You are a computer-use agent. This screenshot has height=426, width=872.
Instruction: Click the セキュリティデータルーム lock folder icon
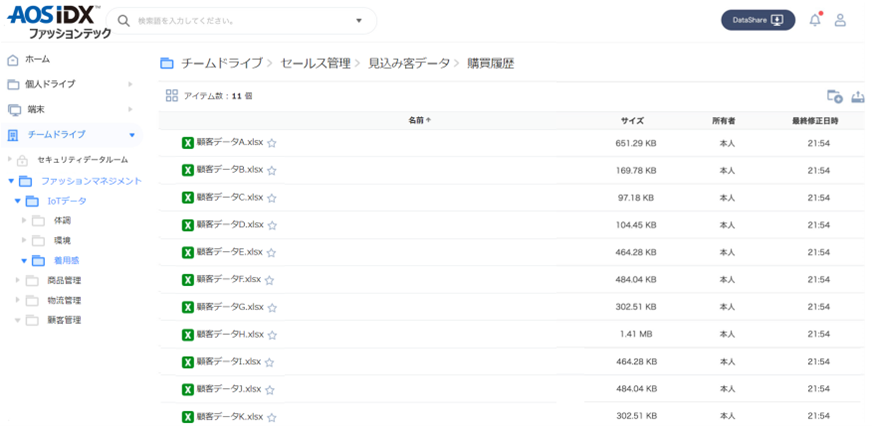[22, 161]
